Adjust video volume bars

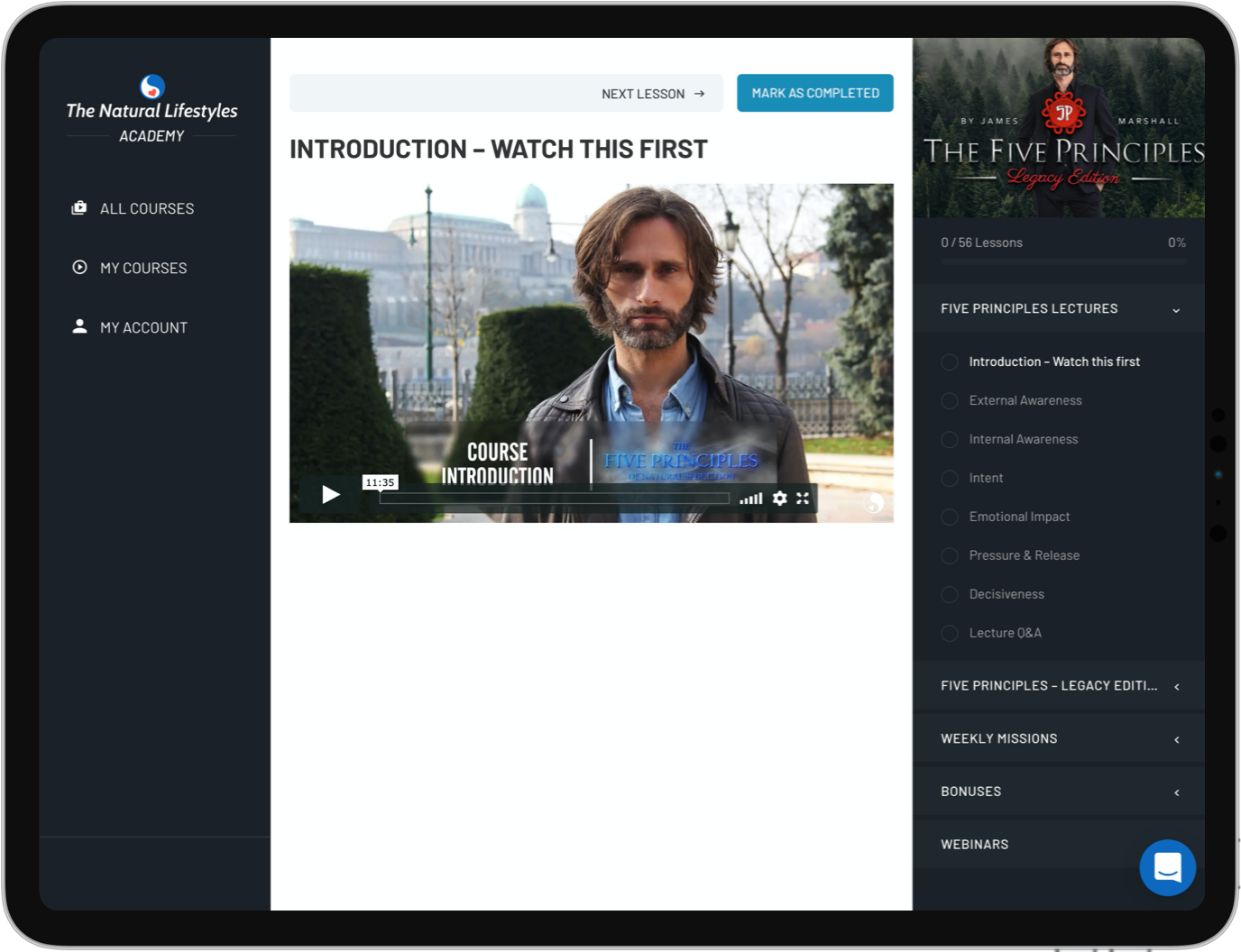pos(751,499)
